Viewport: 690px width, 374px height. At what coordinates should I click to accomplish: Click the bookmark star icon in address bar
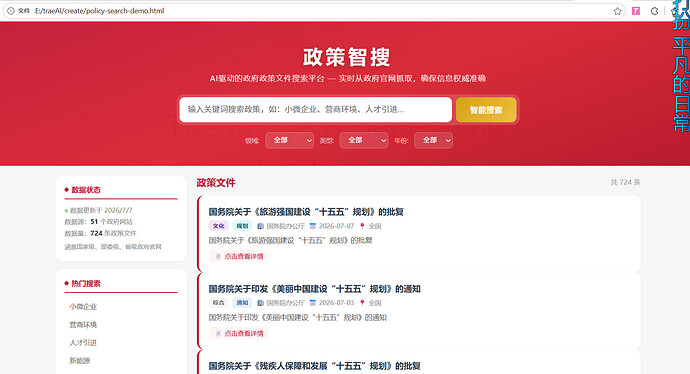pyautogui.click(x=617, y=11)
